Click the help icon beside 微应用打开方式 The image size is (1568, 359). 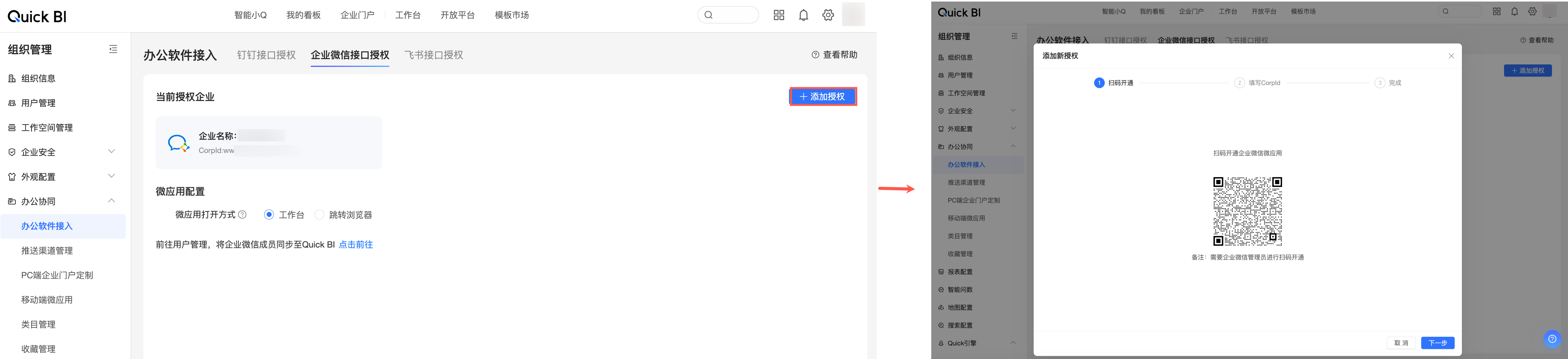[x=242, y=215]
